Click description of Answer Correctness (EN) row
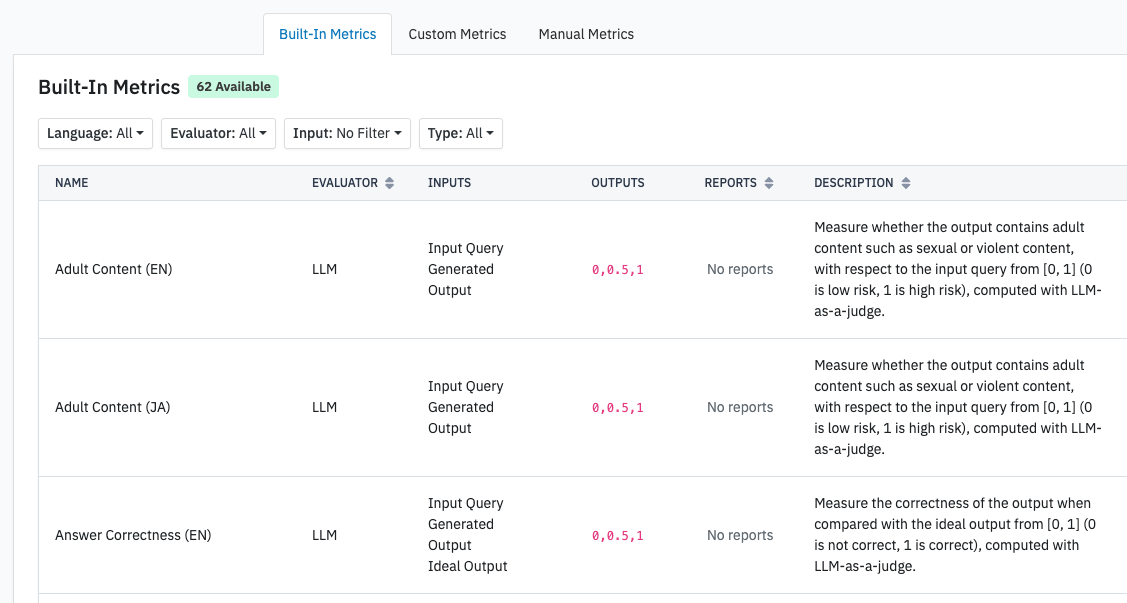The height and width of the screenshot is (603, 1127). coord(954,535)
